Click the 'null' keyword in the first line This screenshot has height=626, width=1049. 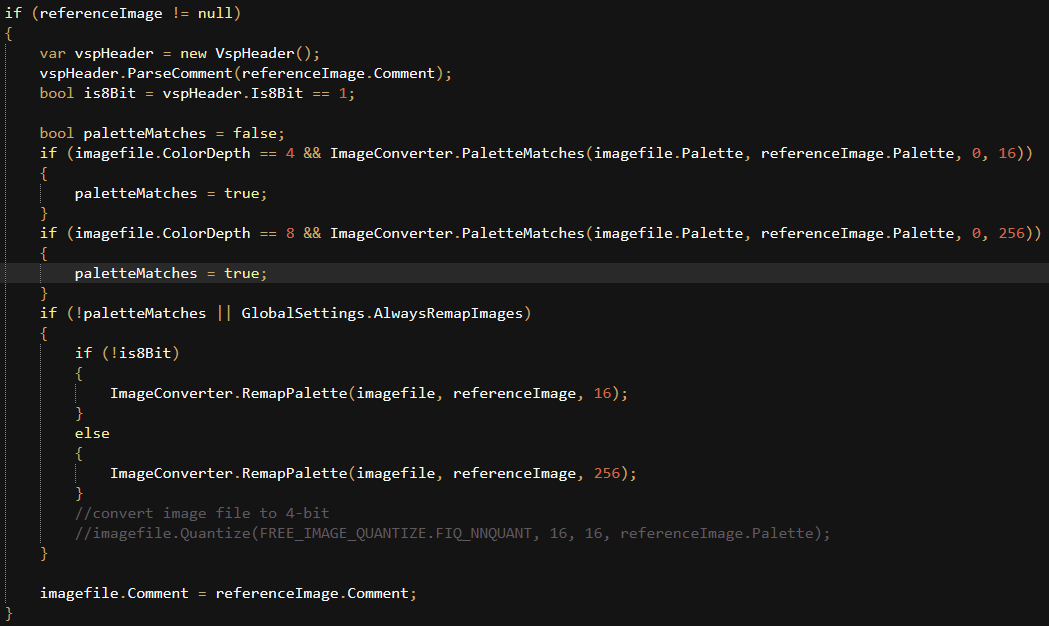point(215,13)
